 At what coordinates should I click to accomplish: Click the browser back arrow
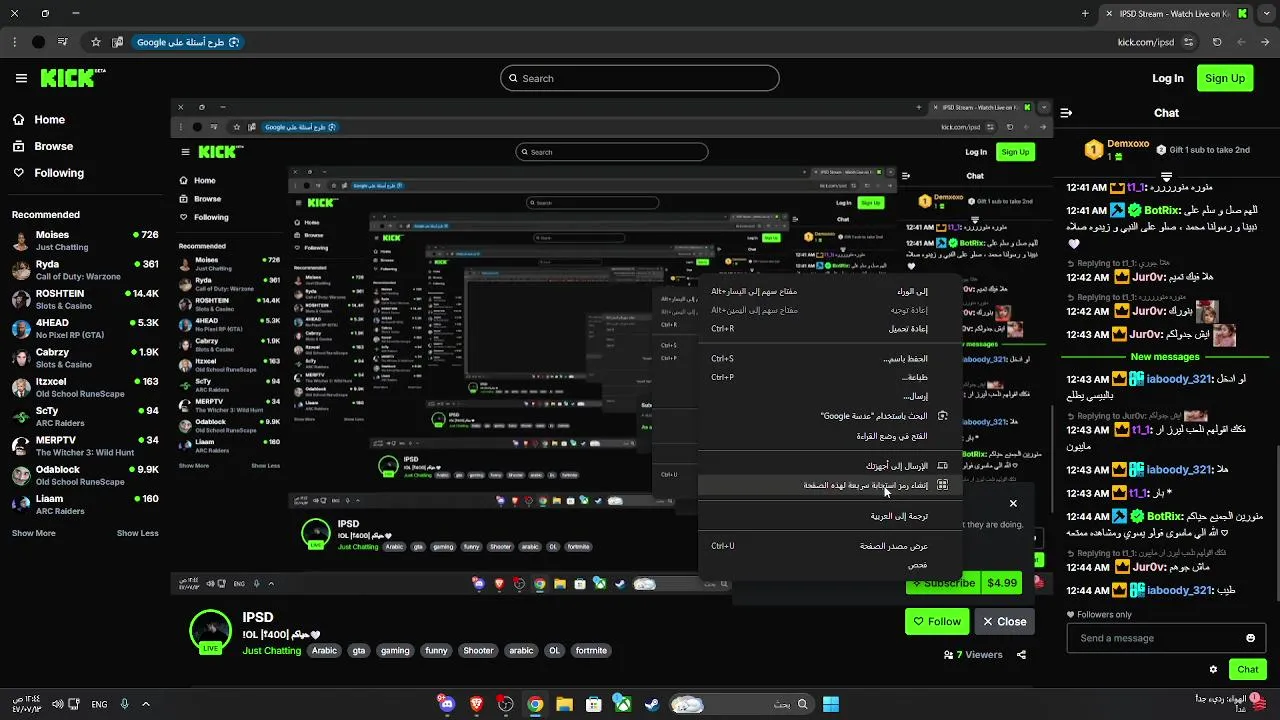tap(1264, 42)
